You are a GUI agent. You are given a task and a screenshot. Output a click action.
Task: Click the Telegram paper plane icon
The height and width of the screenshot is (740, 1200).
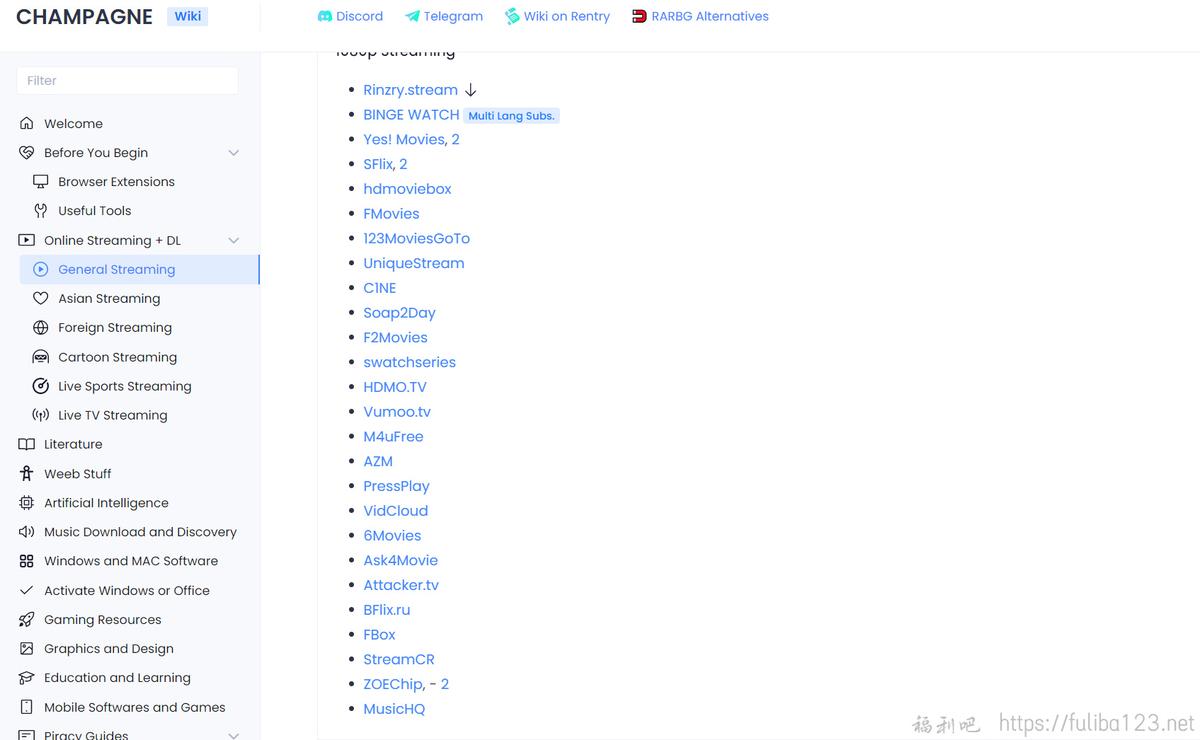(412, 16)
